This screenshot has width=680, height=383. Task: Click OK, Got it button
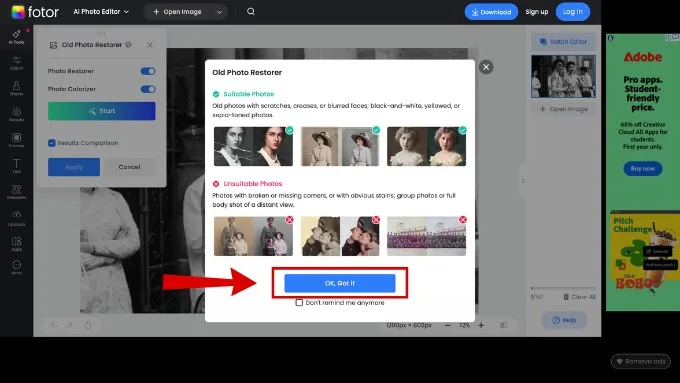340,283
